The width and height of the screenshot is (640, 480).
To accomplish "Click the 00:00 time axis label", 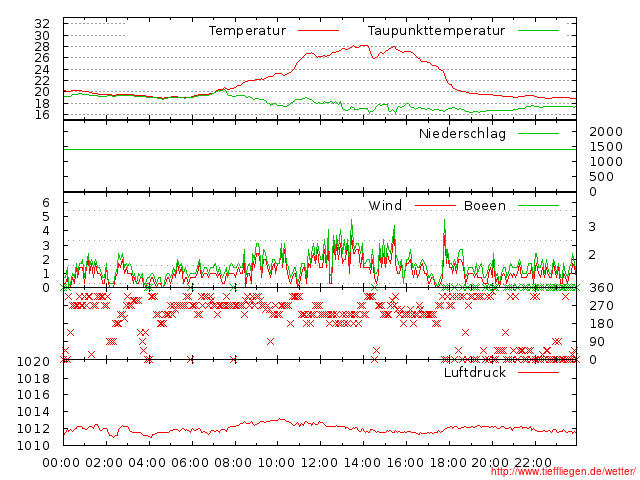I will [62, 462].
